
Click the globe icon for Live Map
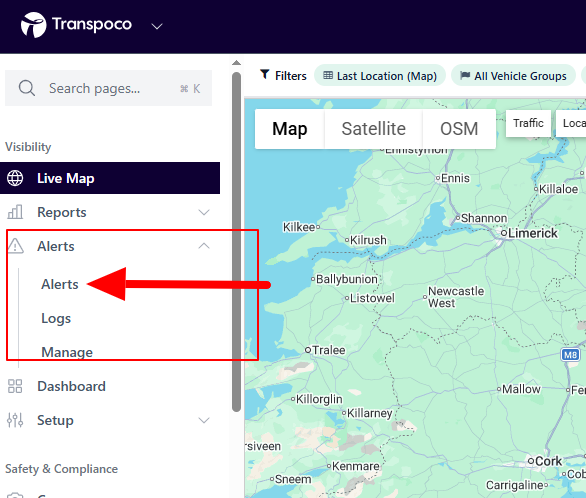[x=15, y=178]
